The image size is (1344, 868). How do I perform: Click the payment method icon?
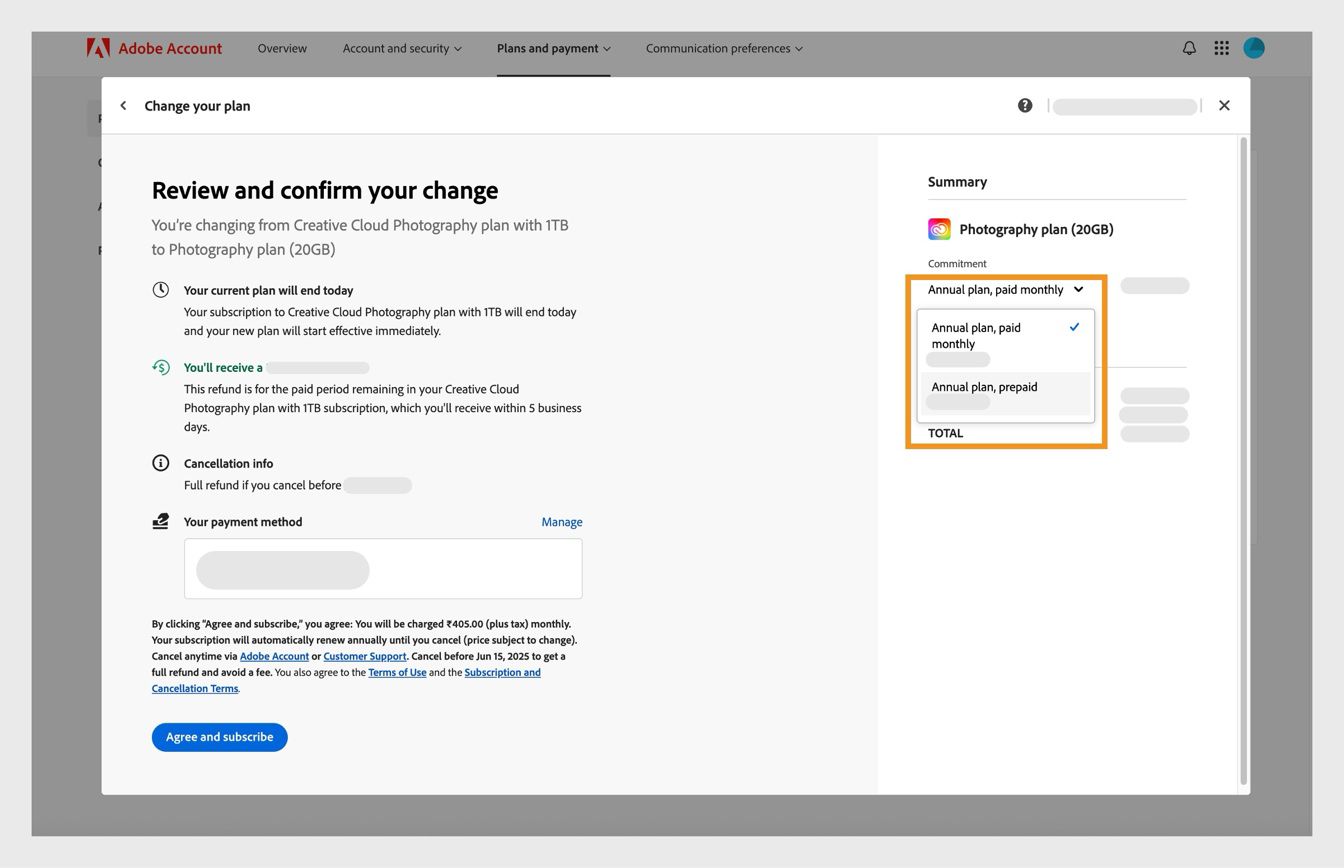click(160, 521)
